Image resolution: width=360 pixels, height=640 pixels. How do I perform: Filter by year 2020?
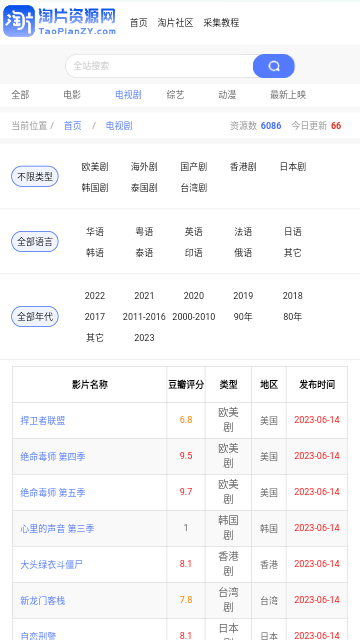coord(194,296)
